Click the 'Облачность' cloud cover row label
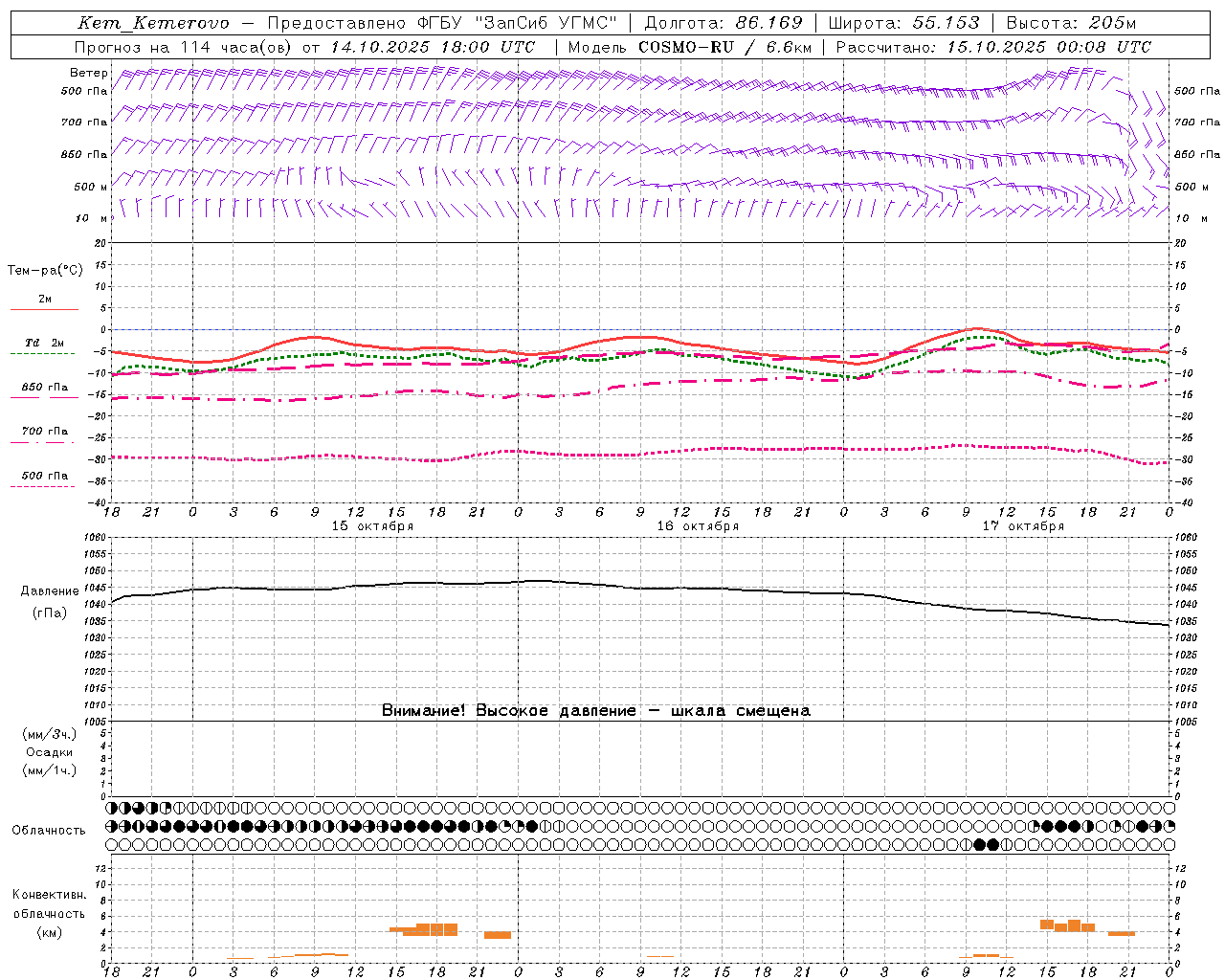The image size is (1225, 980). click(49, 831)
